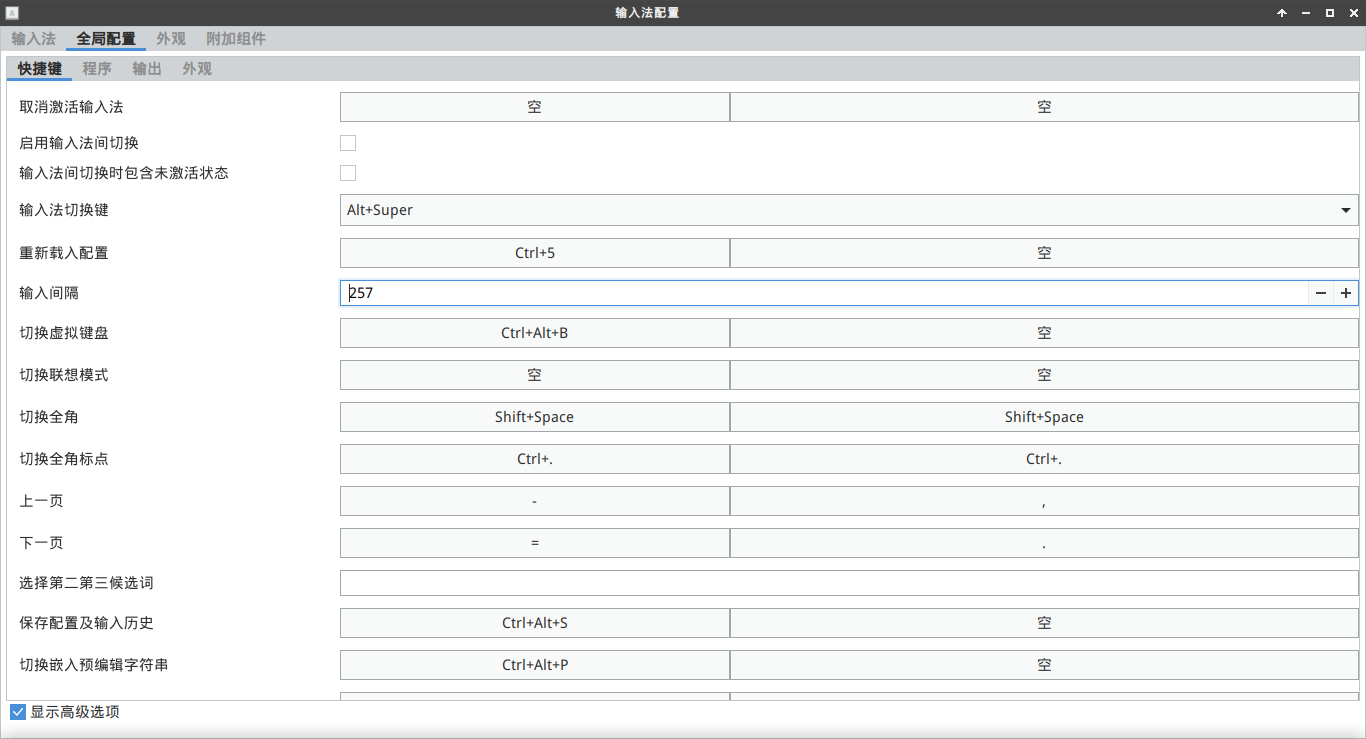Switch to the 全局配置 tab
Viewport: 1366px width, 739px height.
click(106, 39)
